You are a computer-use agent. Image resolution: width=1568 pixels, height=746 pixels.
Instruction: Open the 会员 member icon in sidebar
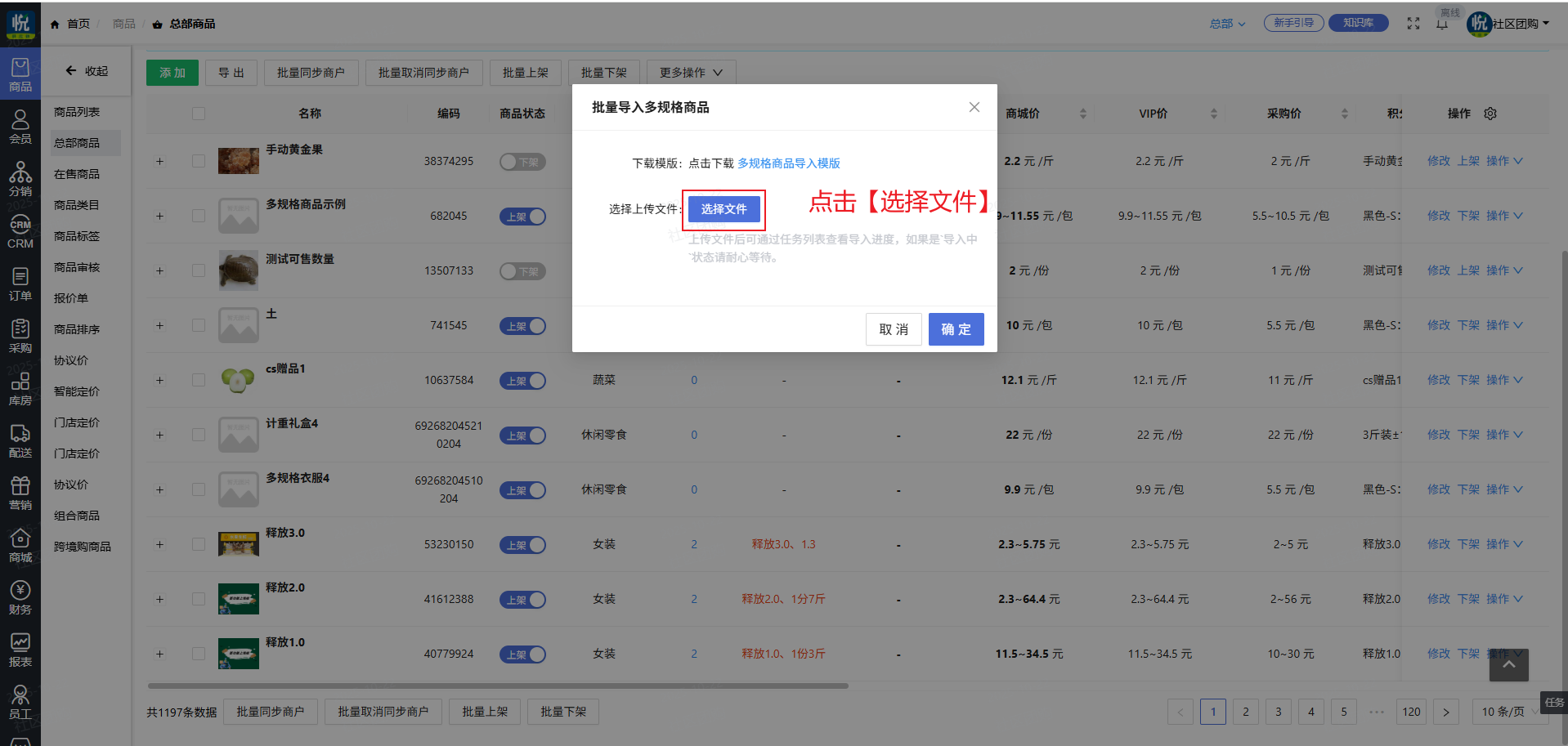point(20,126)
